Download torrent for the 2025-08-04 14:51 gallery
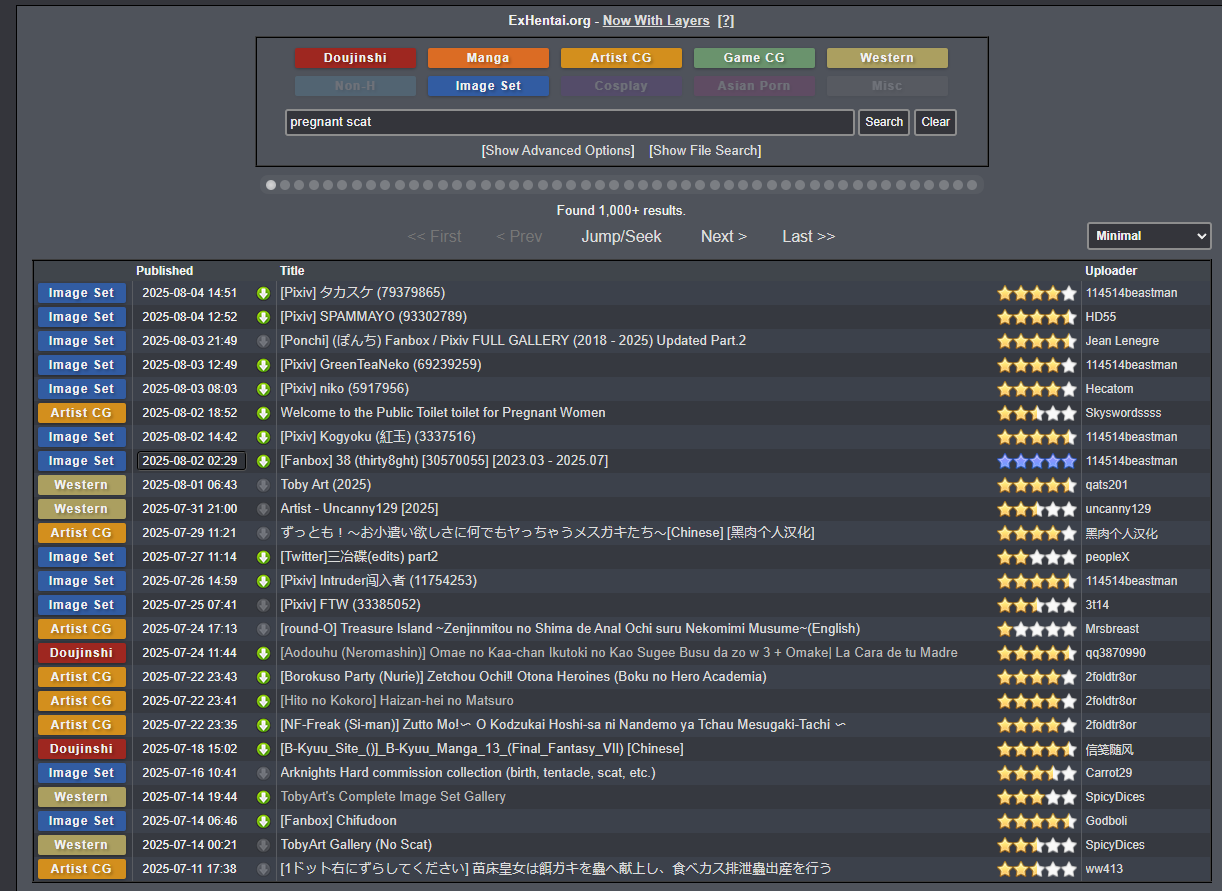This screenshot has width=1222, height=891. (x=264, y=293)
